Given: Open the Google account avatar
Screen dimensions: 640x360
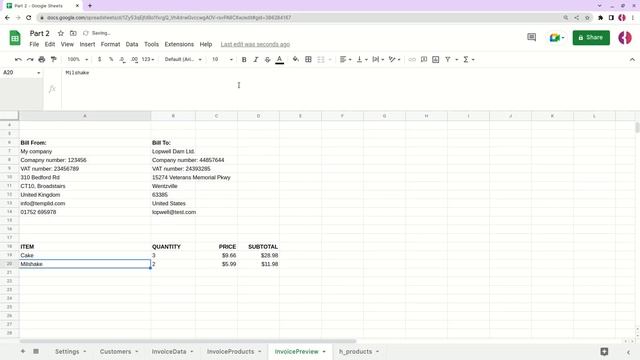Looking at the screenshot, I should pyautogui.click(x=625, y=38).
